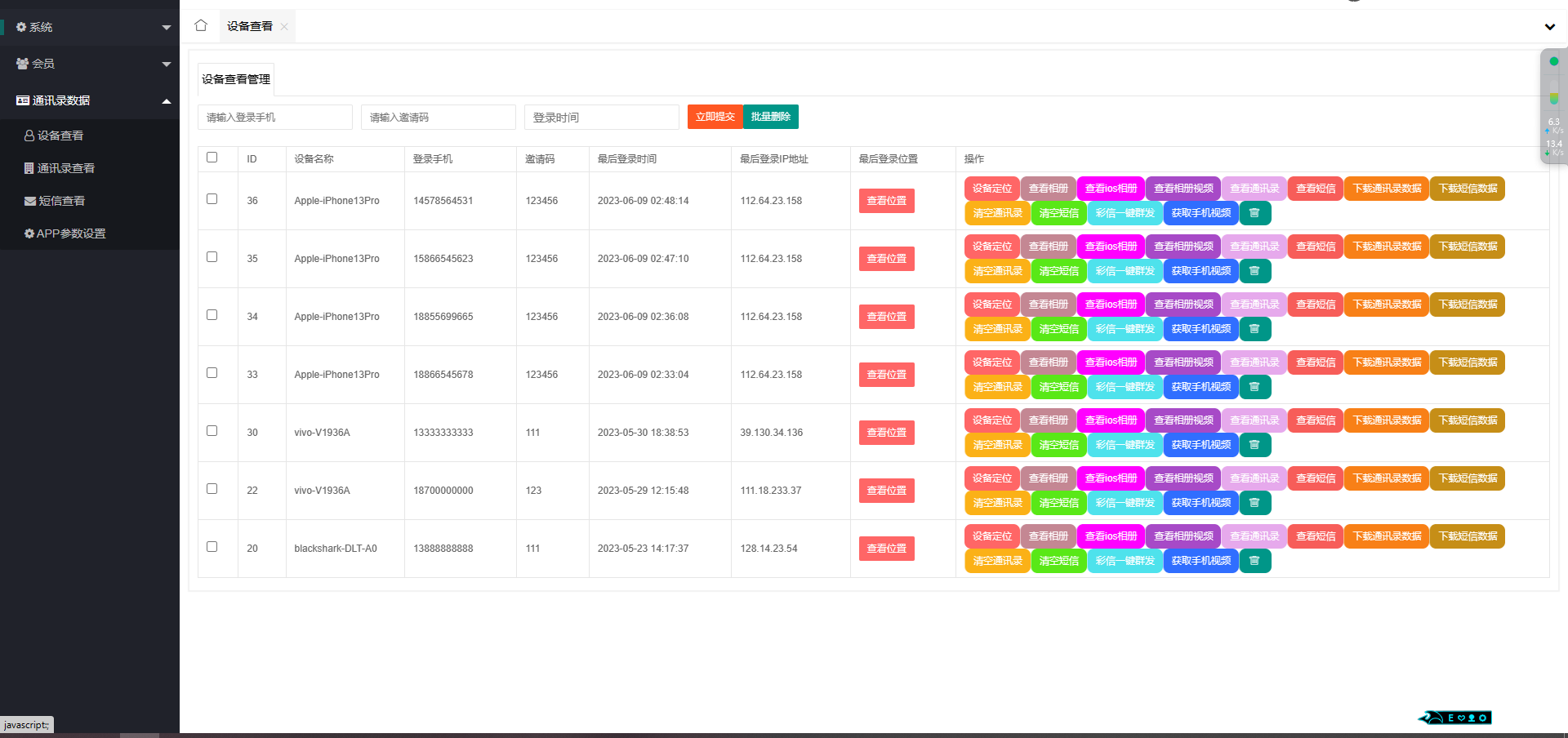Open APP参数设置 in the sidebar
The image size is (1568, 738).
[90, 233]
